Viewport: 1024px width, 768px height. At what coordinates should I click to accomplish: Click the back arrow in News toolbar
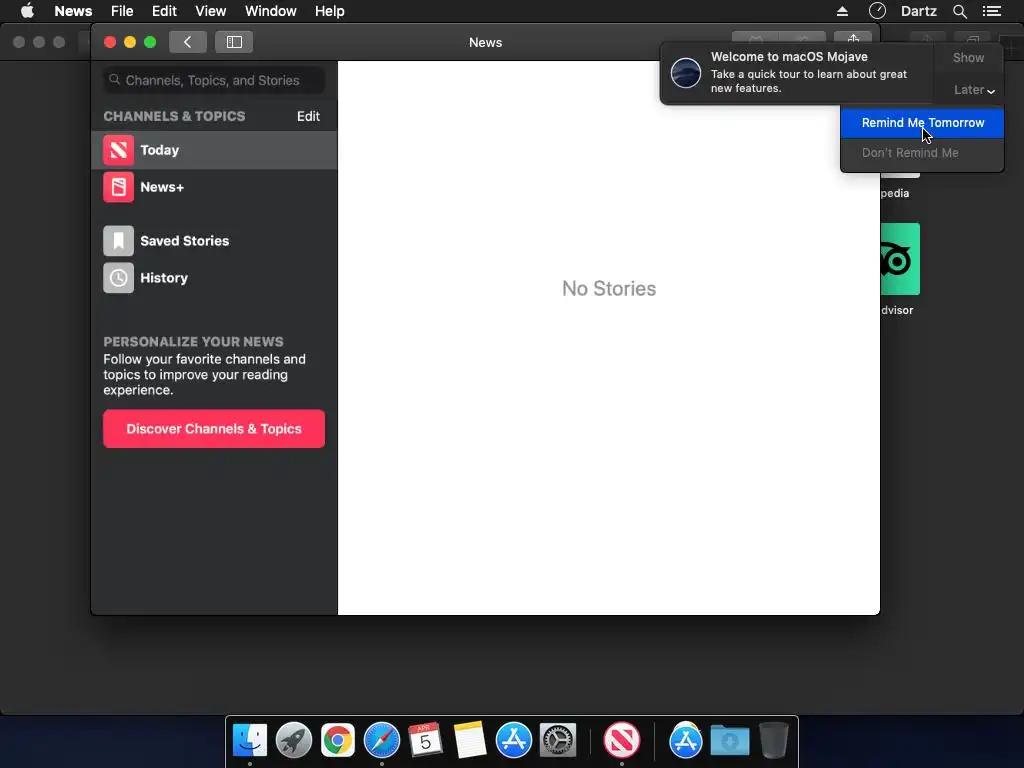click(187, 42)
